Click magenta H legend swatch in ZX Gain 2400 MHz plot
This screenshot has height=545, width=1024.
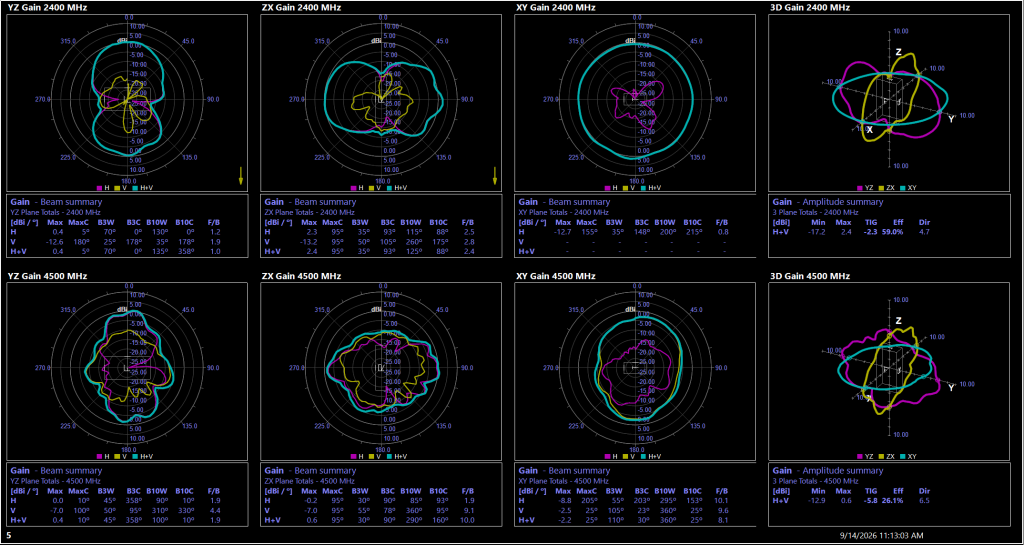(353, 188)
